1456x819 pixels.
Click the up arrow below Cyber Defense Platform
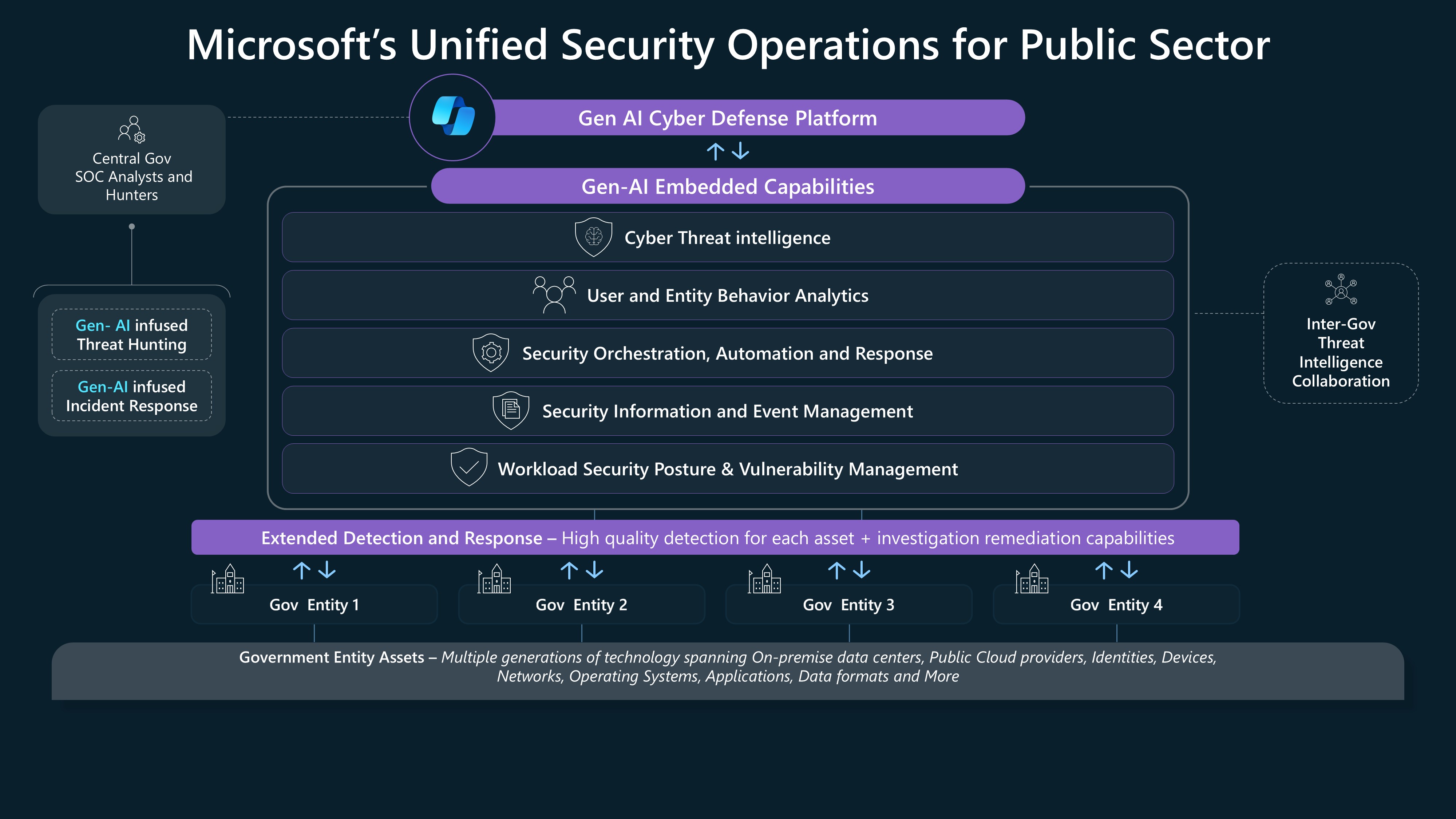click(716, 151)
